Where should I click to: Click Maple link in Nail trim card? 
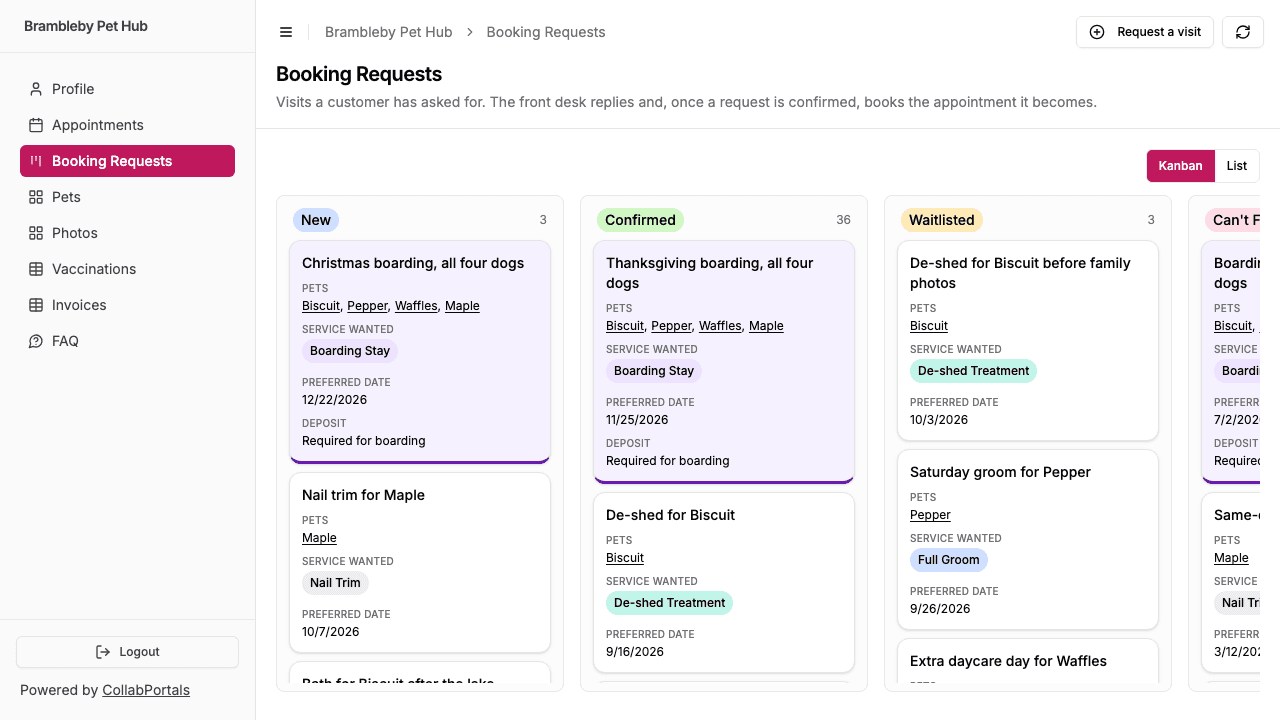point(319,538)
